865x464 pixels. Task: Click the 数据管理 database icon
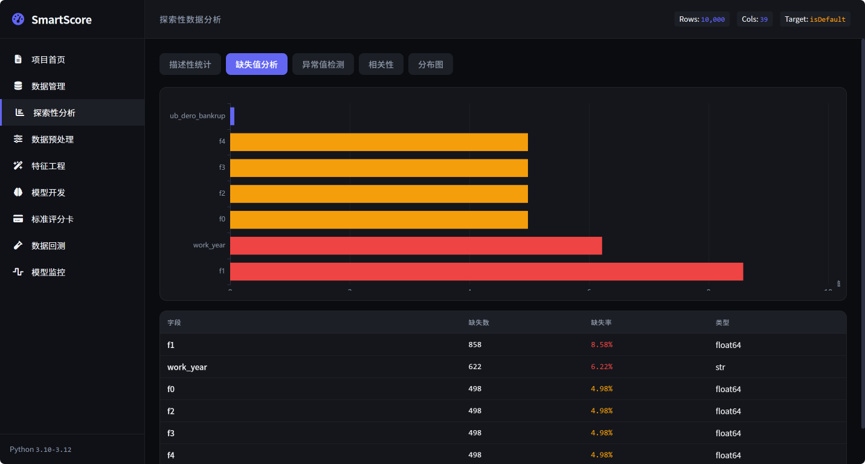(18, 86)
